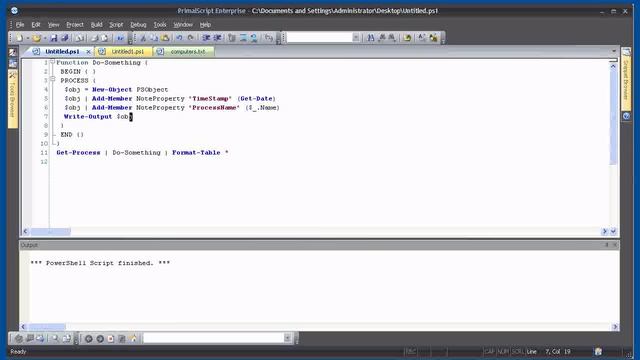This screenshot has width=640, height=360.
Task: Pin the Output panel auto-hide icon
Action: click(606, 245)
